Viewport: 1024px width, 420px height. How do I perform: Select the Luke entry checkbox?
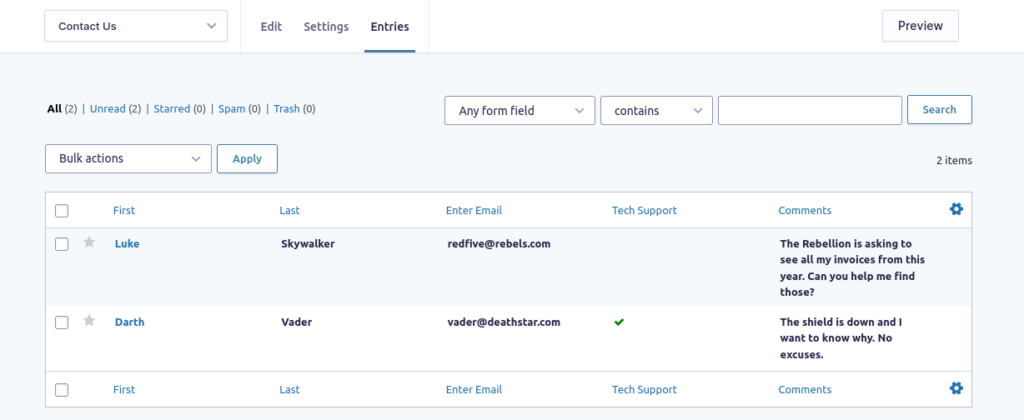(61, 244)
